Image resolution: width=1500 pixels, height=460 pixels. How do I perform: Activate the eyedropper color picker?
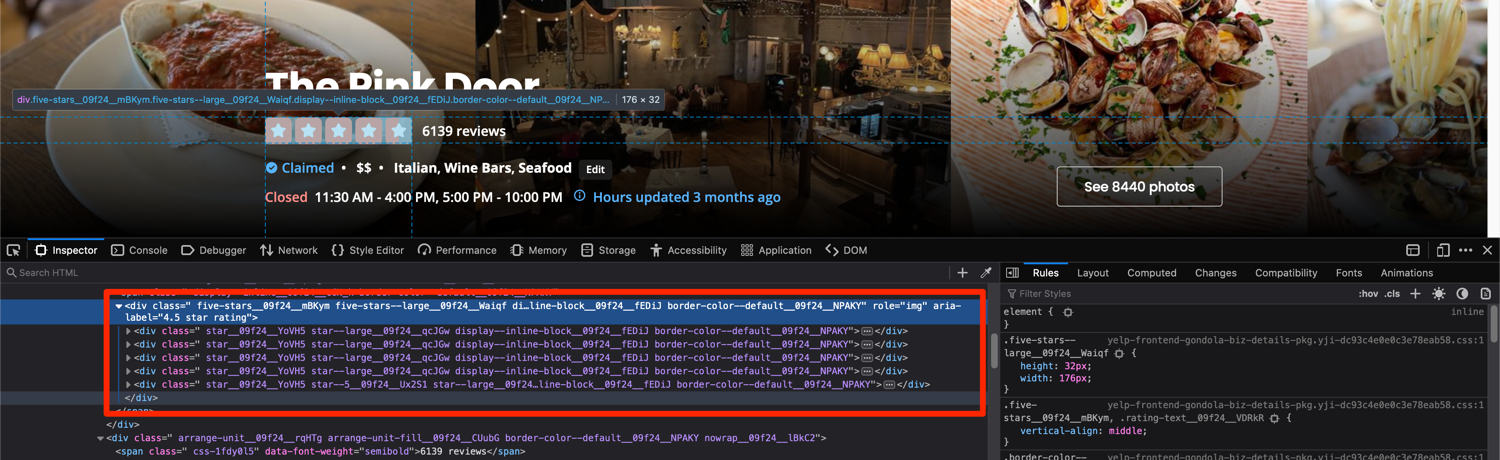(986, 273)
